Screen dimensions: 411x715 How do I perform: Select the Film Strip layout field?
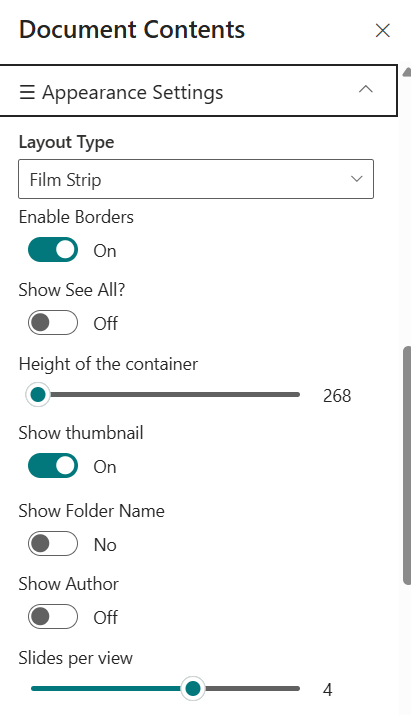coord(196,179)
